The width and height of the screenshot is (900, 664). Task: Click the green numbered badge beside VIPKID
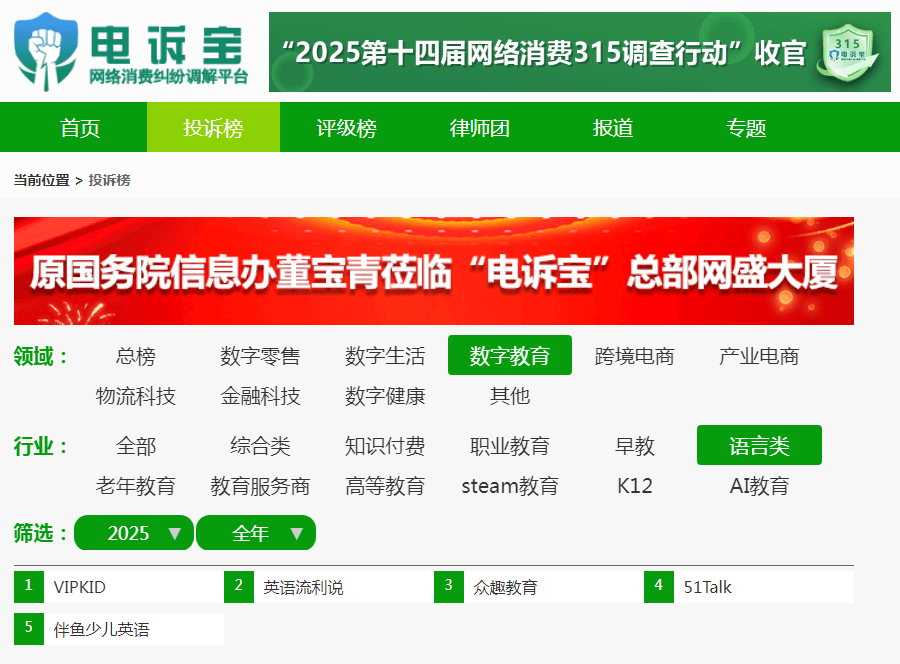27,586
